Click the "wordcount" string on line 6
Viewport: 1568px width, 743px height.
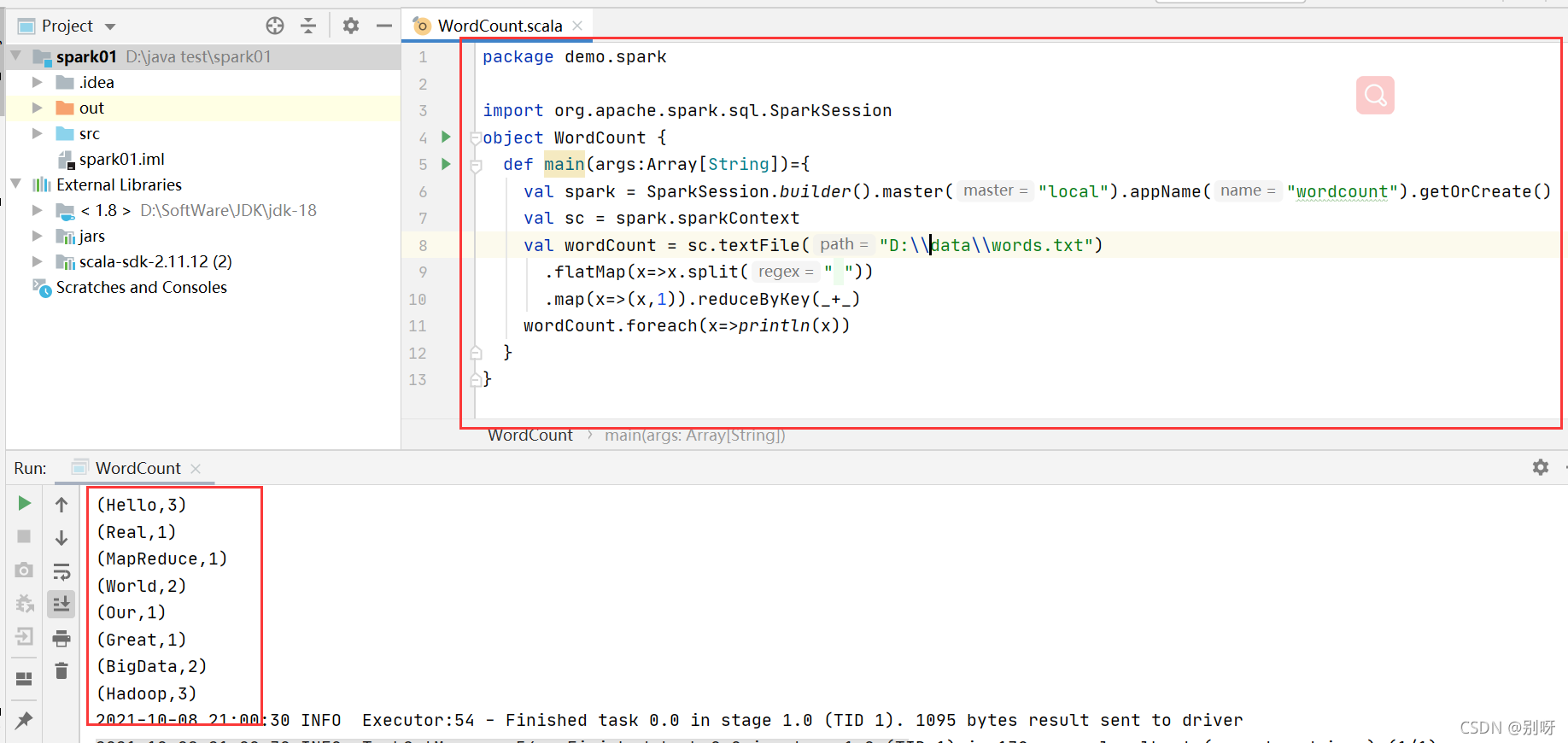[x=1343, y=191]
